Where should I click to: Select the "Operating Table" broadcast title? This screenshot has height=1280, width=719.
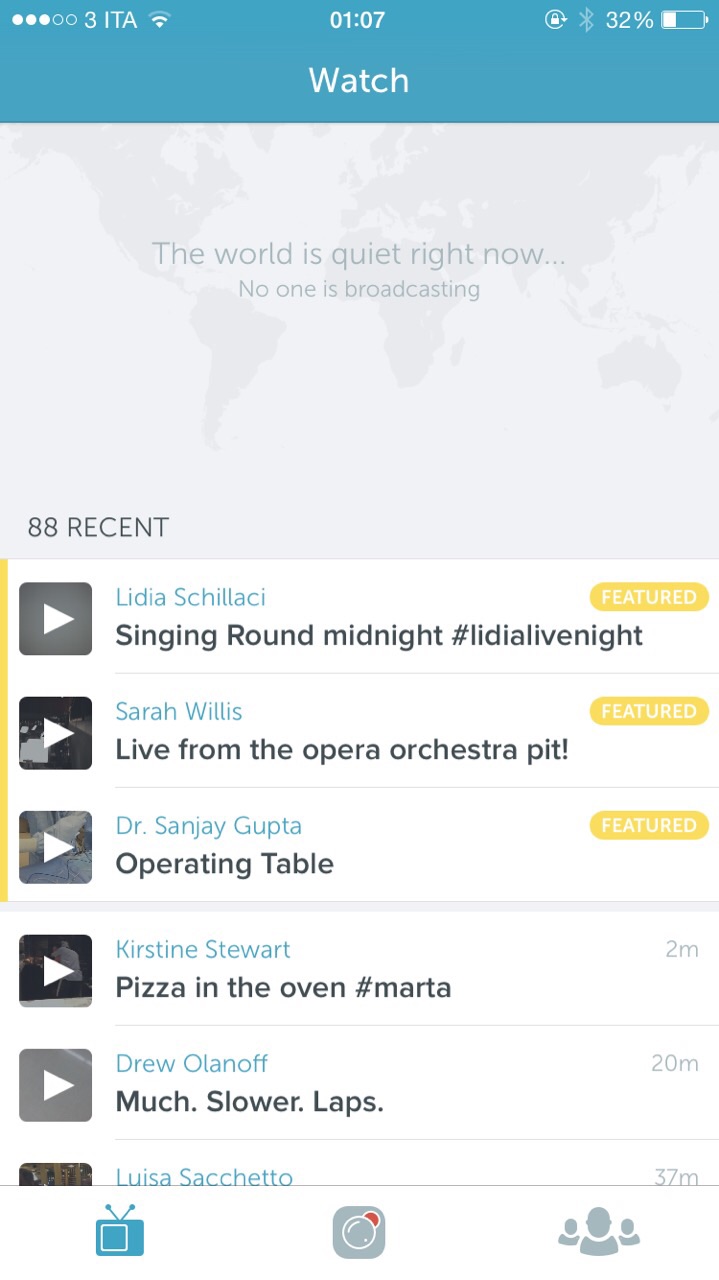225,864
